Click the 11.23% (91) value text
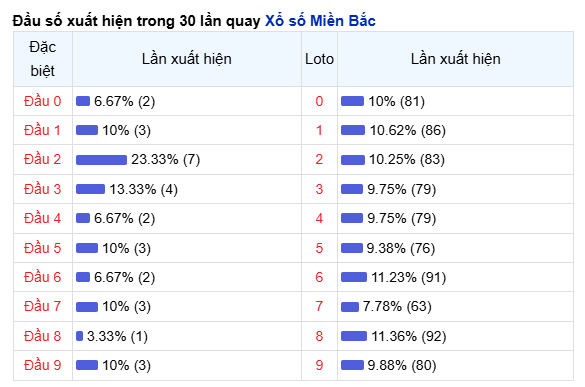 pos(409,278)
